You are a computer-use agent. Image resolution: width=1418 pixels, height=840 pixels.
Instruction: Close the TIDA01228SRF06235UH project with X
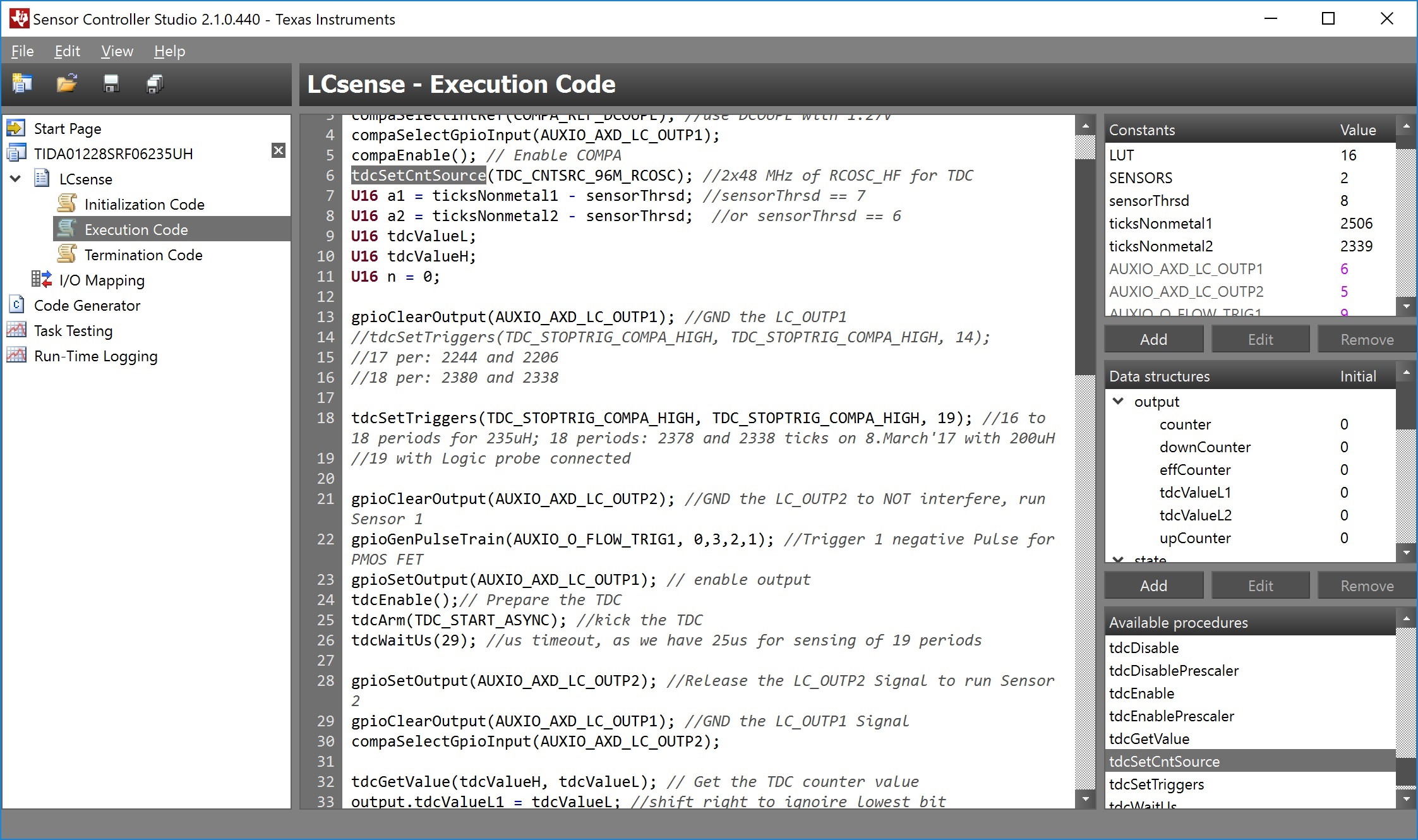pos(278,150)
